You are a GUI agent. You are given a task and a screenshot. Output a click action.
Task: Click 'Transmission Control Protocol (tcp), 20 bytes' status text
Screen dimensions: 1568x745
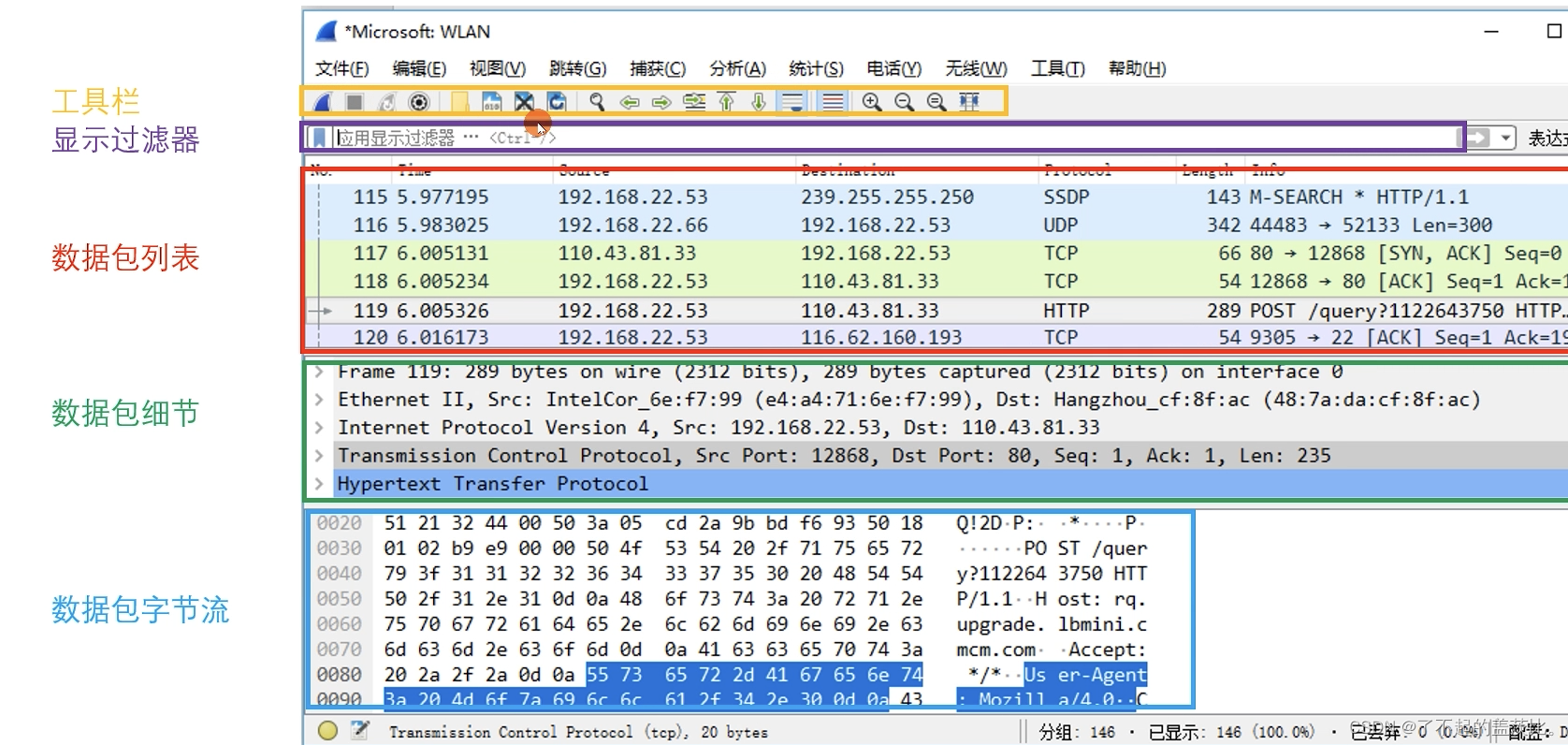pyautogui.click(x=578, y=732)
